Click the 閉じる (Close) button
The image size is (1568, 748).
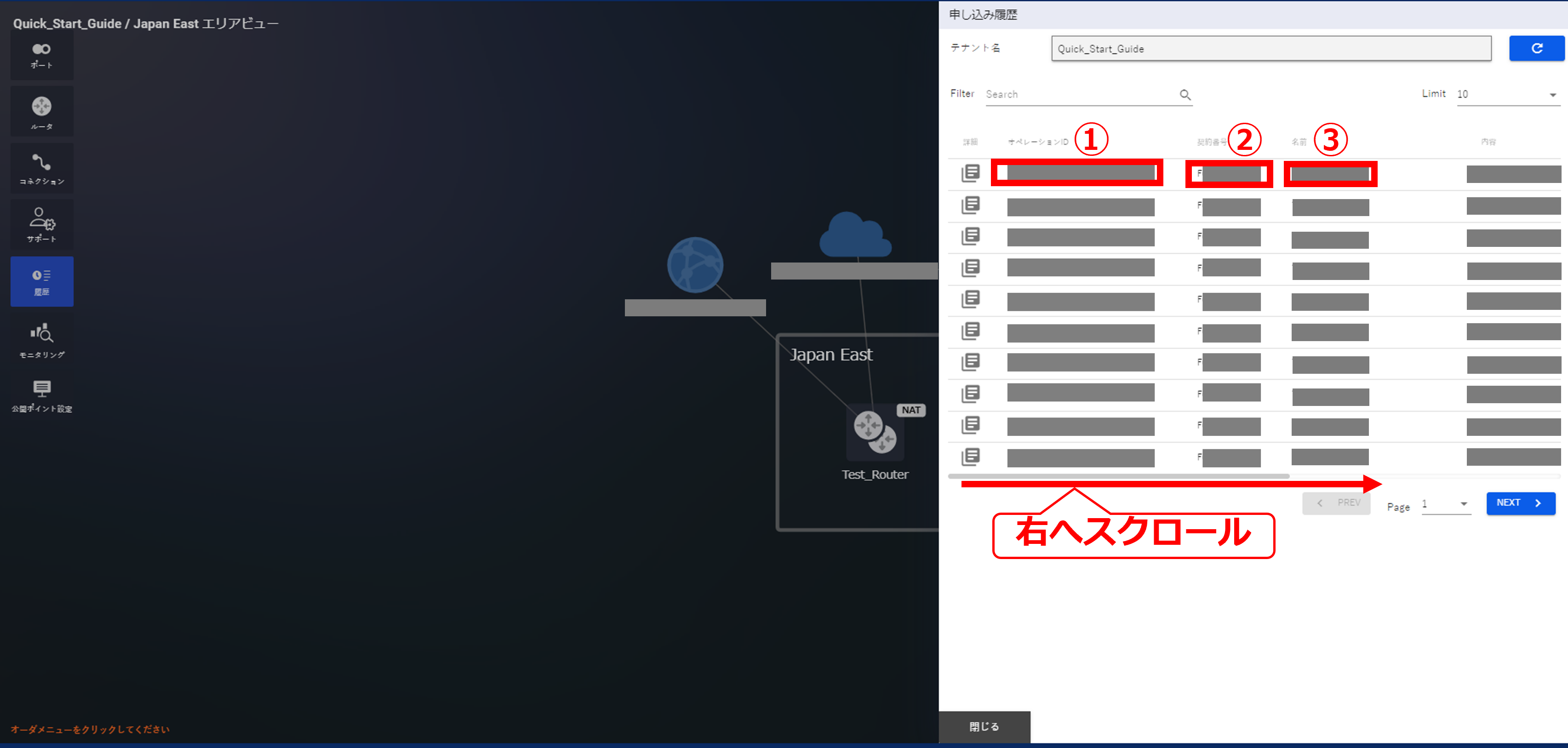[984, 726]
